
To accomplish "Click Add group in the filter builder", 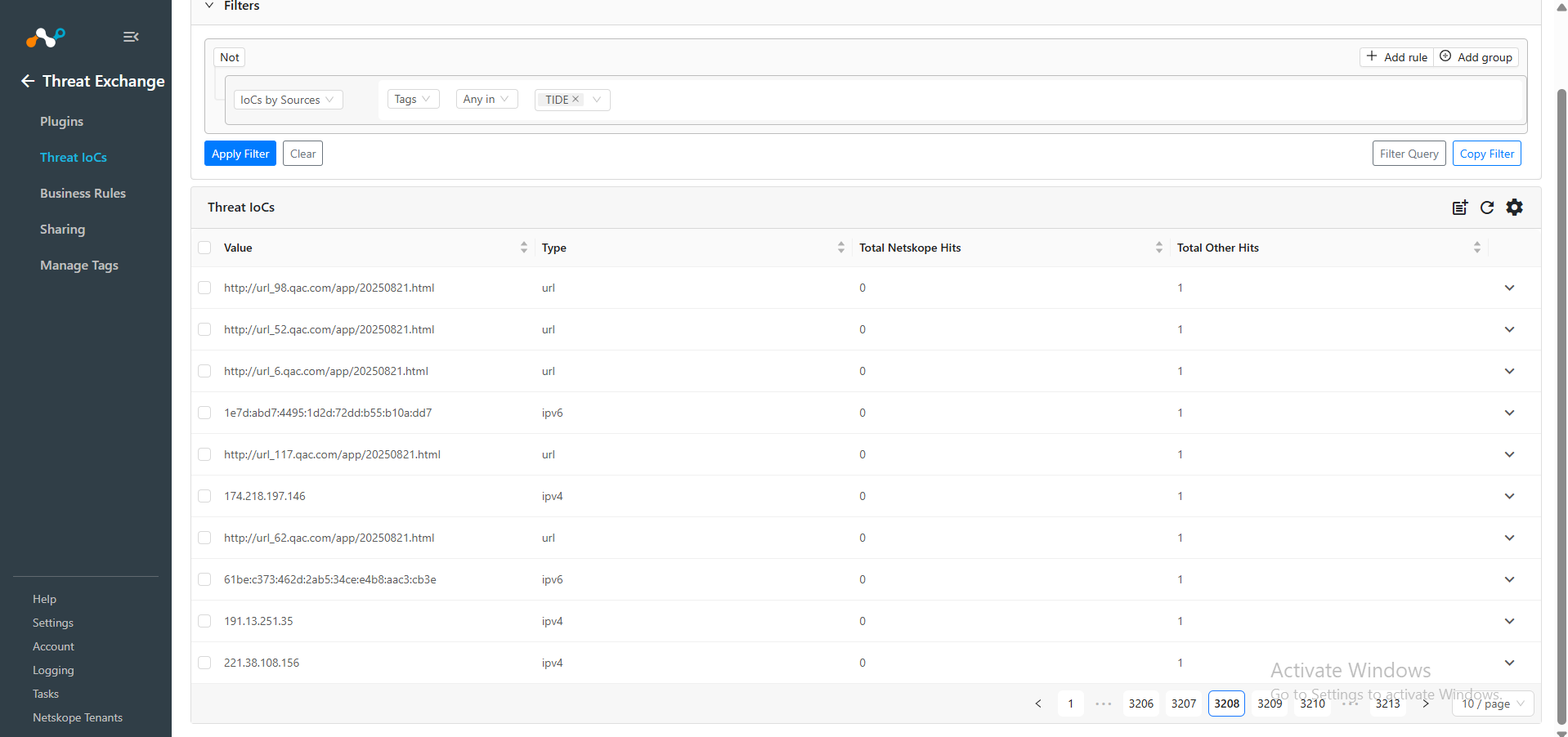I will tap(1476, 56).
